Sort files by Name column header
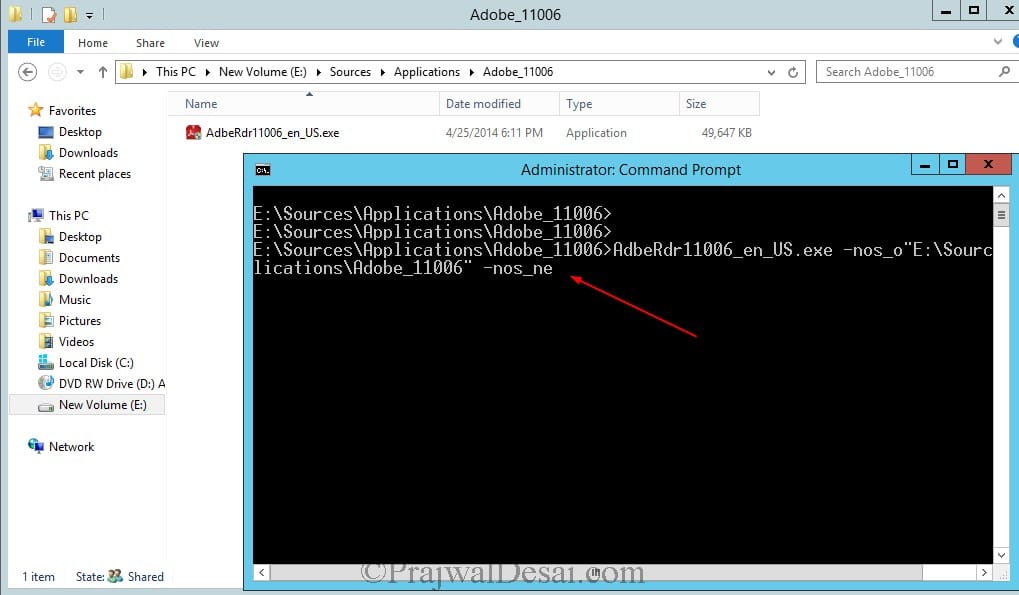This screenshot has height=595, width=1019. pos(303,104)
